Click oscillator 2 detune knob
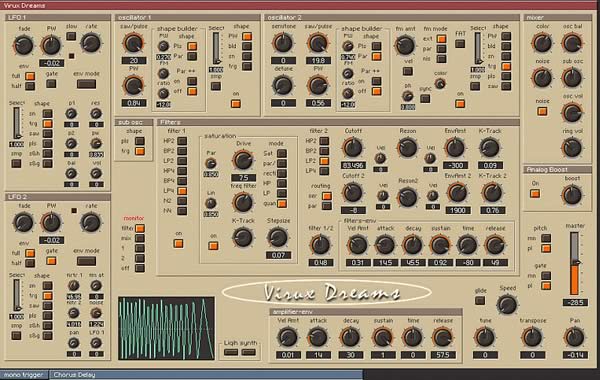 (x=283, y=85)
